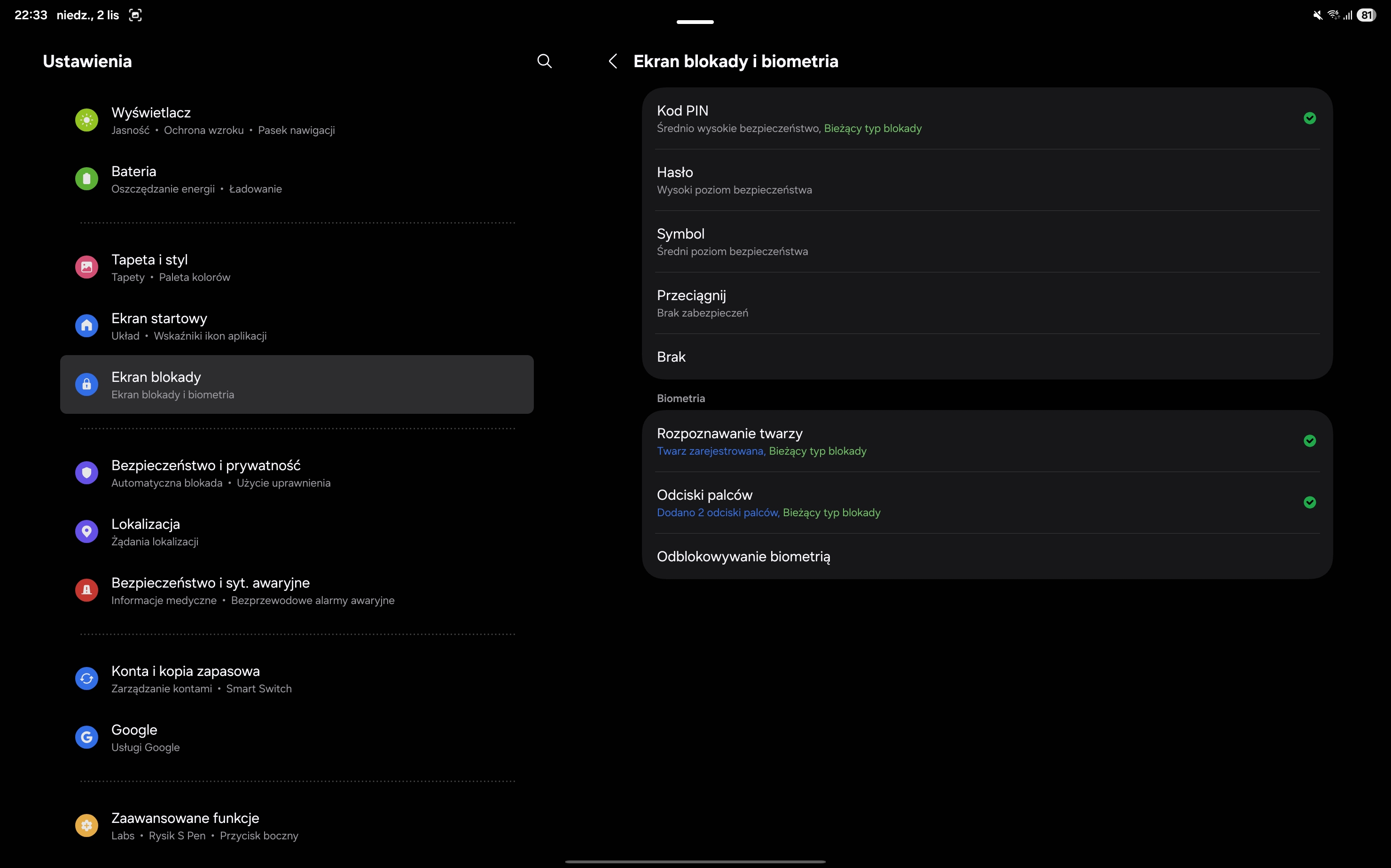
Task: Tap the Google G icon
Action: point(87,737)
